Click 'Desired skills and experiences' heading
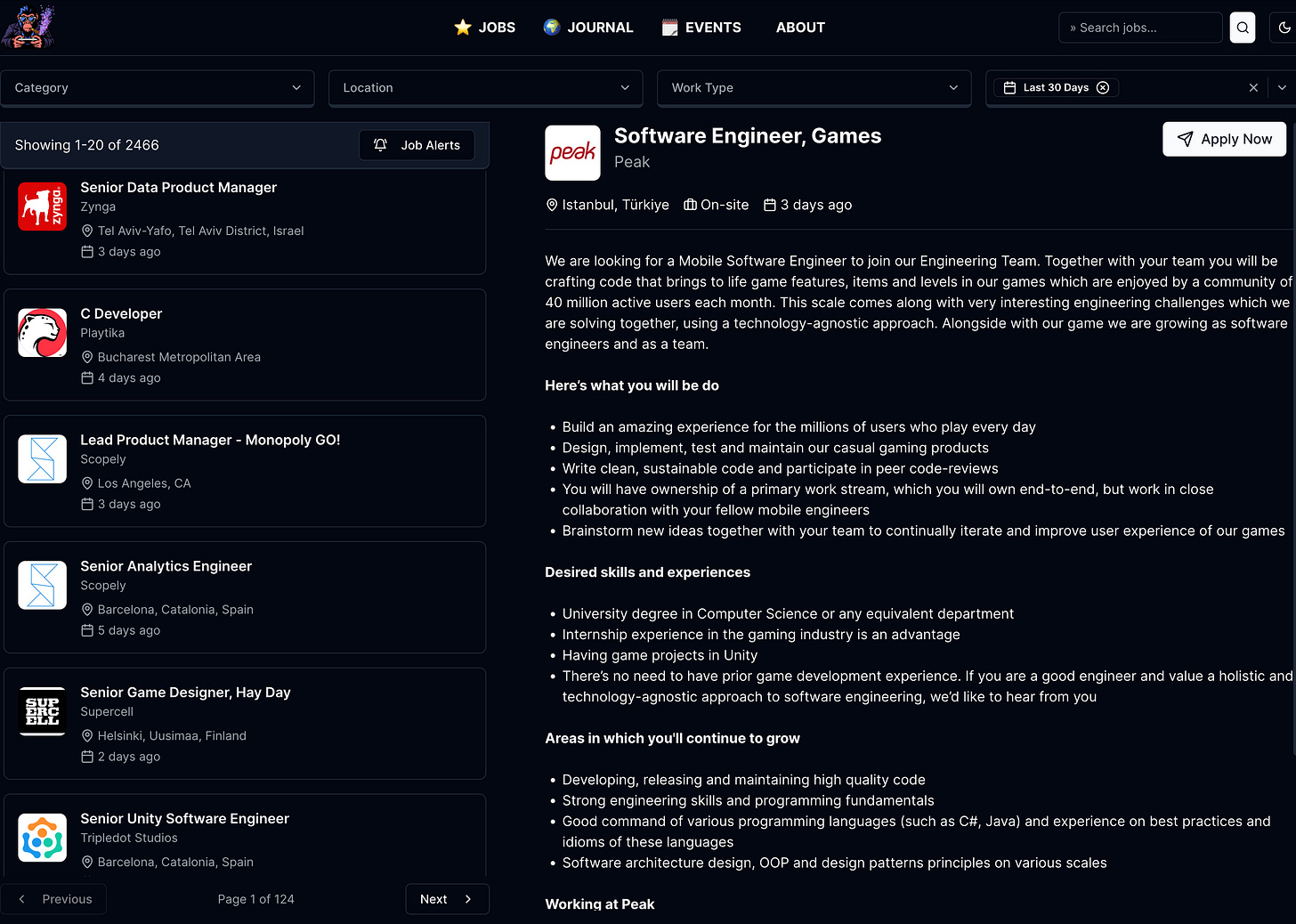The width and height of the screenshot is (1296, 924). pyautogui.click(x=647, y=572)
